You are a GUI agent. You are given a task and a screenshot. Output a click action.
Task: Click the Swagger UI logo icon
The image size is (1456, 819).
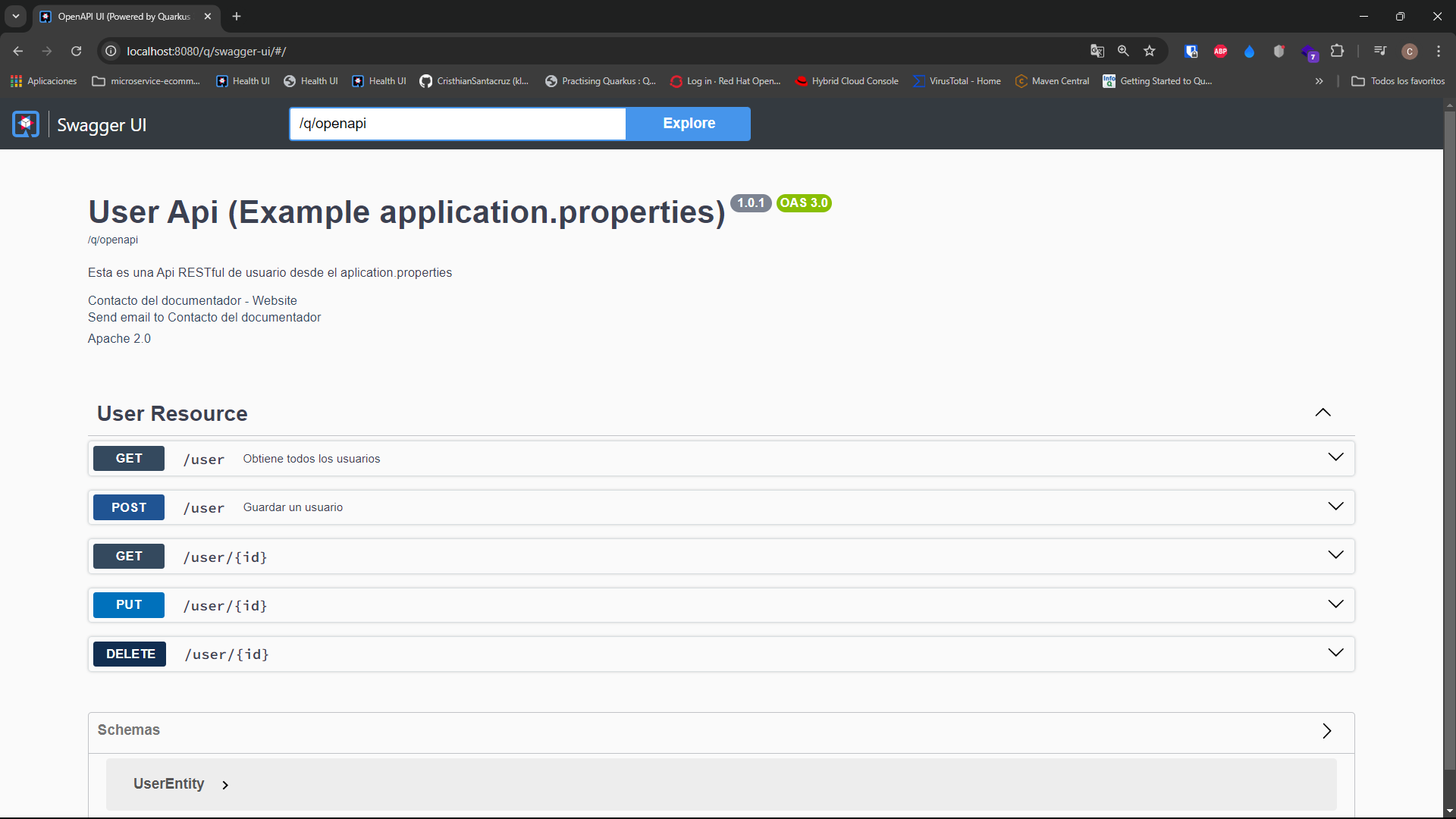(x=25, y=124)
